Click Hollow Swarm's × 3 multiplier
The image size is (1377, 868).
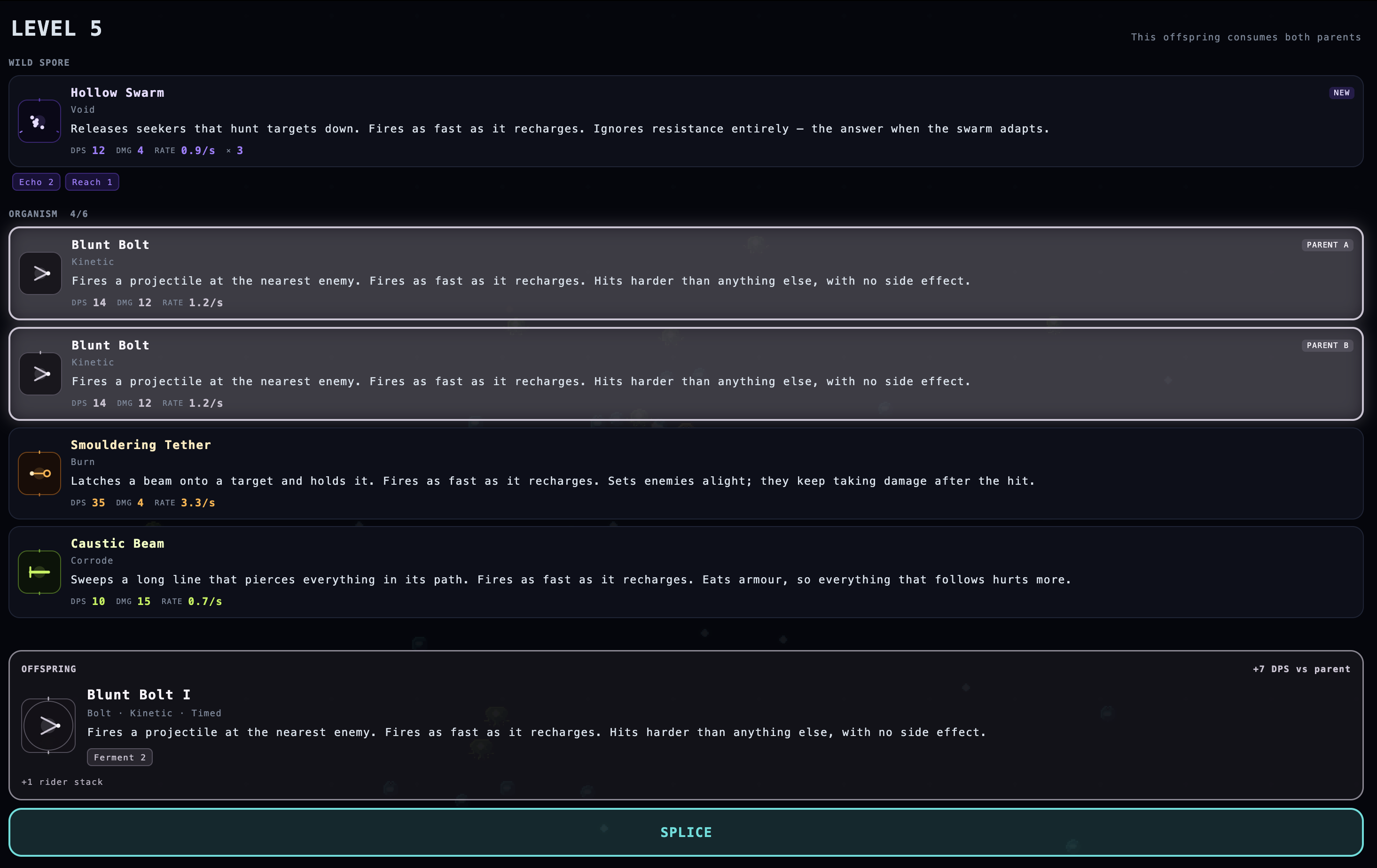235,150
